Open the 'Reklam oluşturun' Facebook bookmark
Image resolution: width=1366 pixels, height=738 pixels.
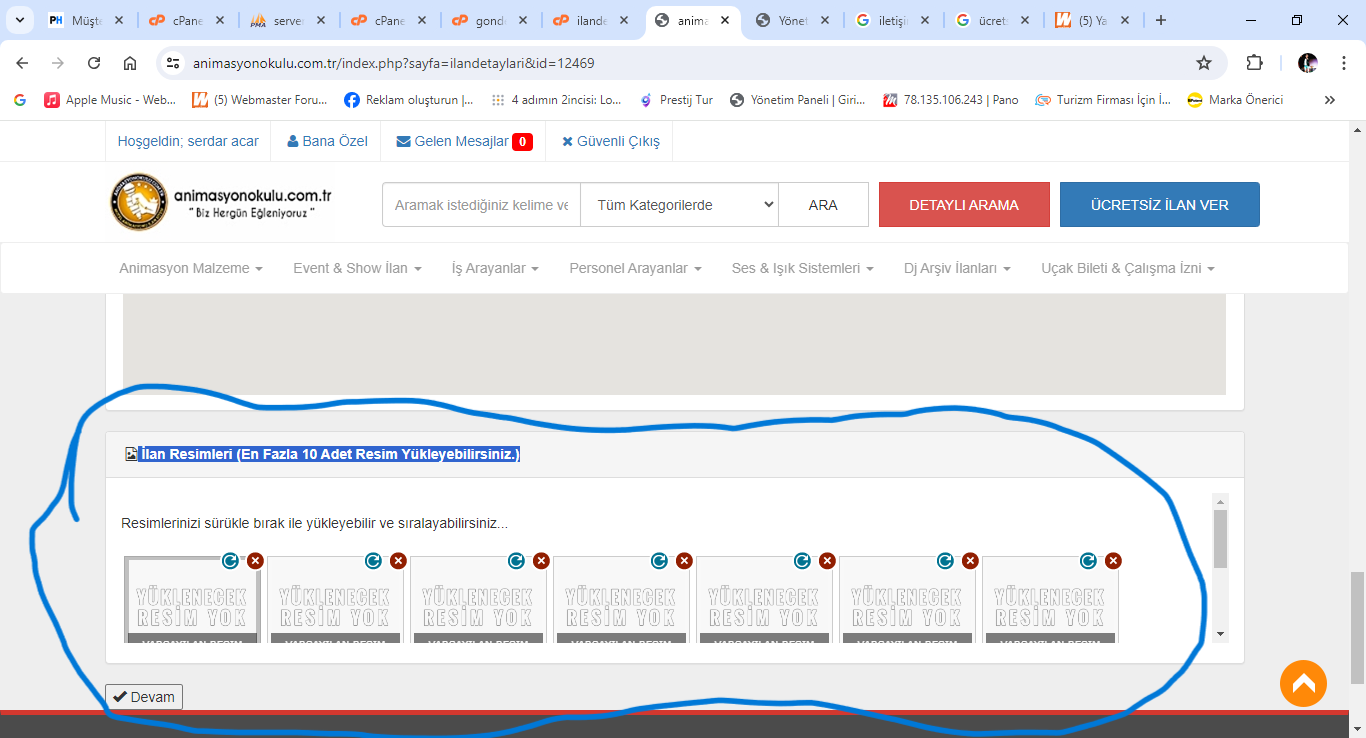point(408,100)
